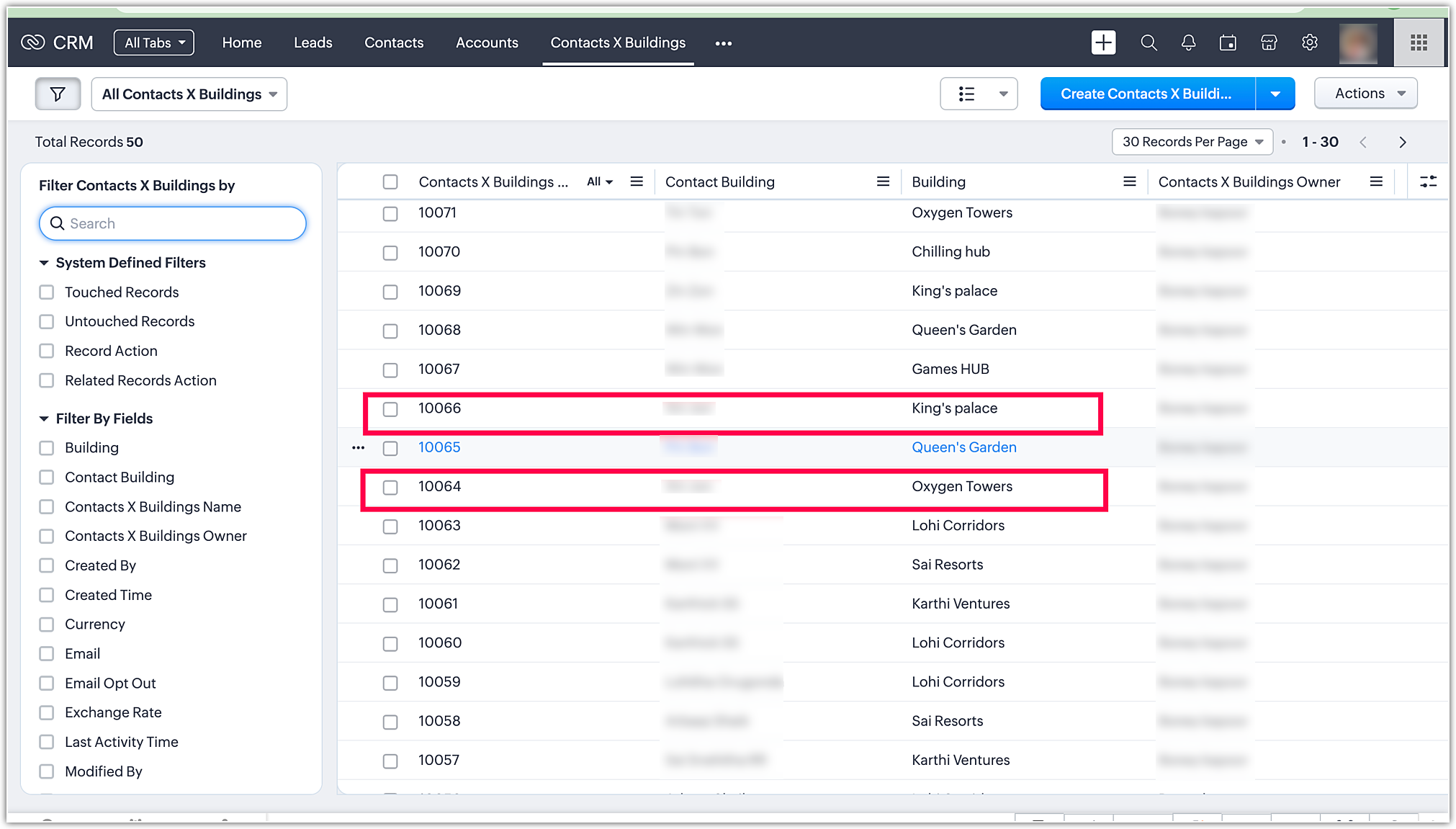Open the calendar icon in top bar
Screen dimensions: 1456x829
(x=1228, y=42)
